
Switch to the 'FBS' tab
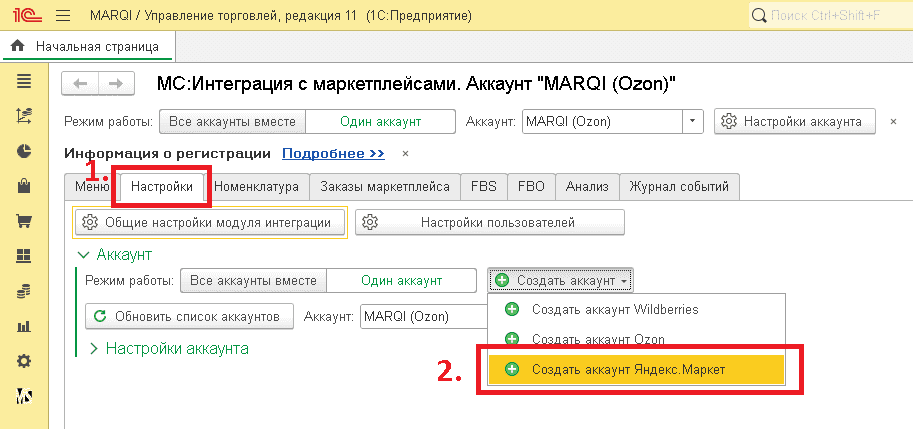coord(484,187)
